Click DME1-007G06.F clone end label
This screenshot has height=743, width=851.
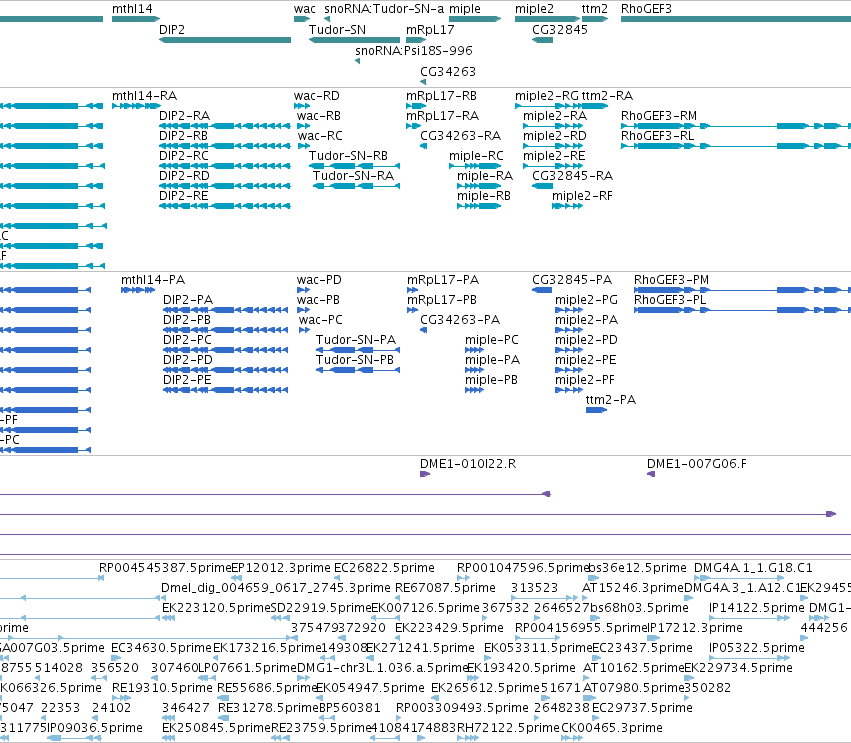[696, 464]
